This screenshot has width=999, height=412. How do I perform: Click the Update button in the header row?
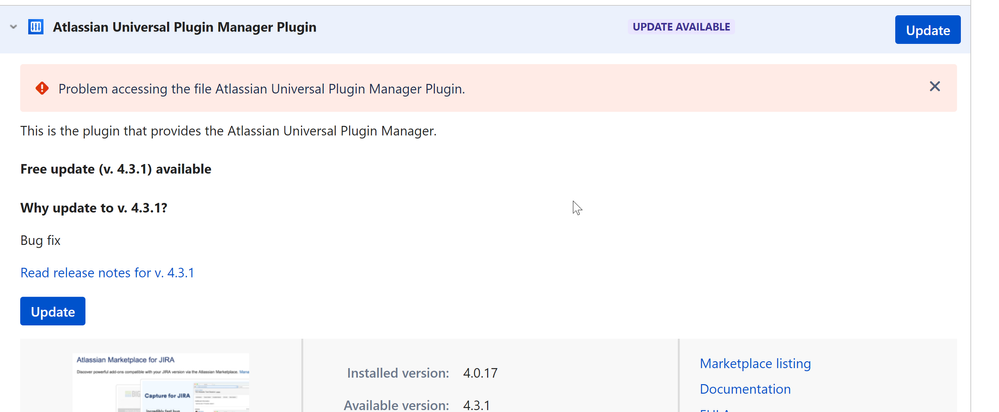pos(927,30)
